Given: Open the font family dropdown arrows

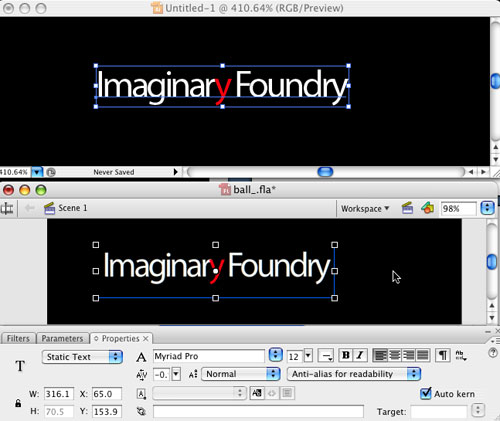Looking at the screenshot, I should [x=275, y=355].
